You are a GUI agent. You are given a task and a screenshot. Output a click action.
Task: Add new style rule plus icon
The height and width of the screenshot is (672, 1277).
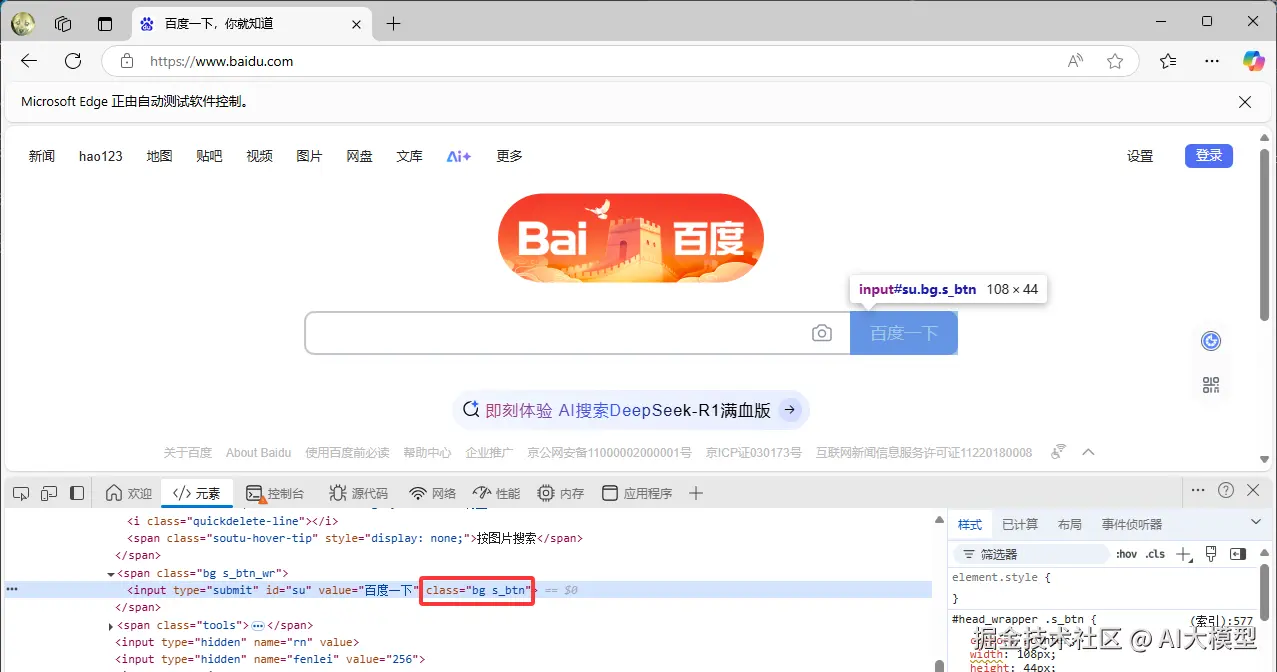pos(1184,554)
